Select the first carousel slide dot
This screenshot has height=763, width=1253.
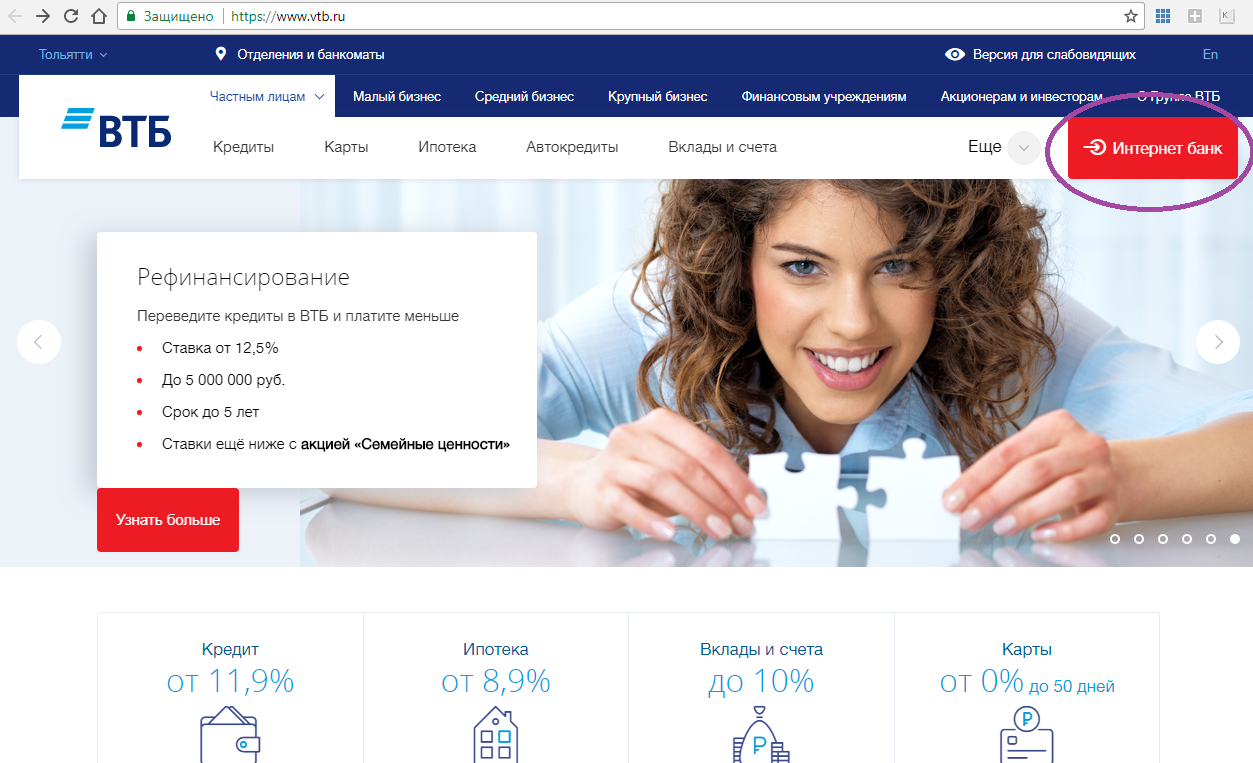click(x=1115, y=538)
